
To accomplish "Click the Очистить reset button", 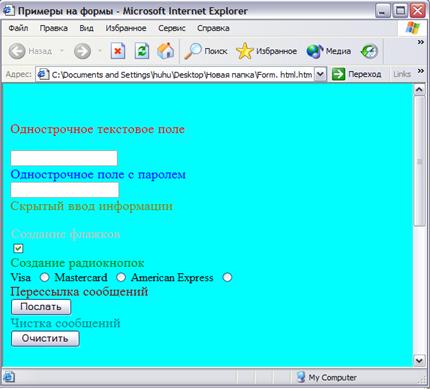I will tap(45, 338).
